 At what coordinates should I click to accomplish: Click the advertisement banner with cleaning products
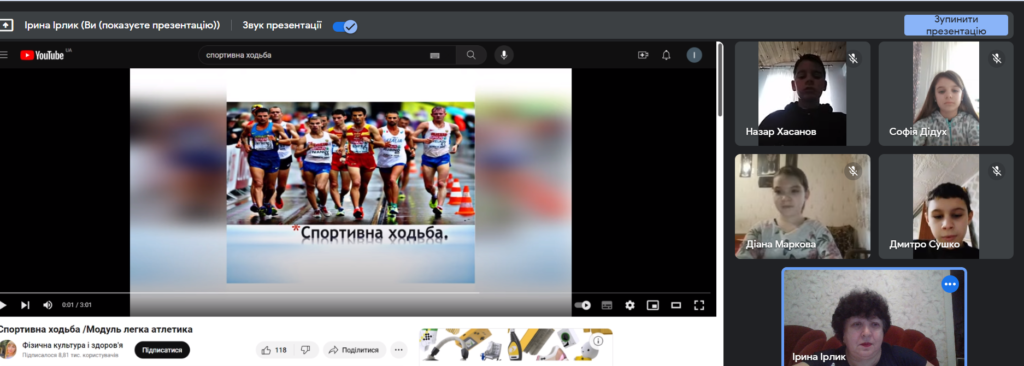[516, 344]
